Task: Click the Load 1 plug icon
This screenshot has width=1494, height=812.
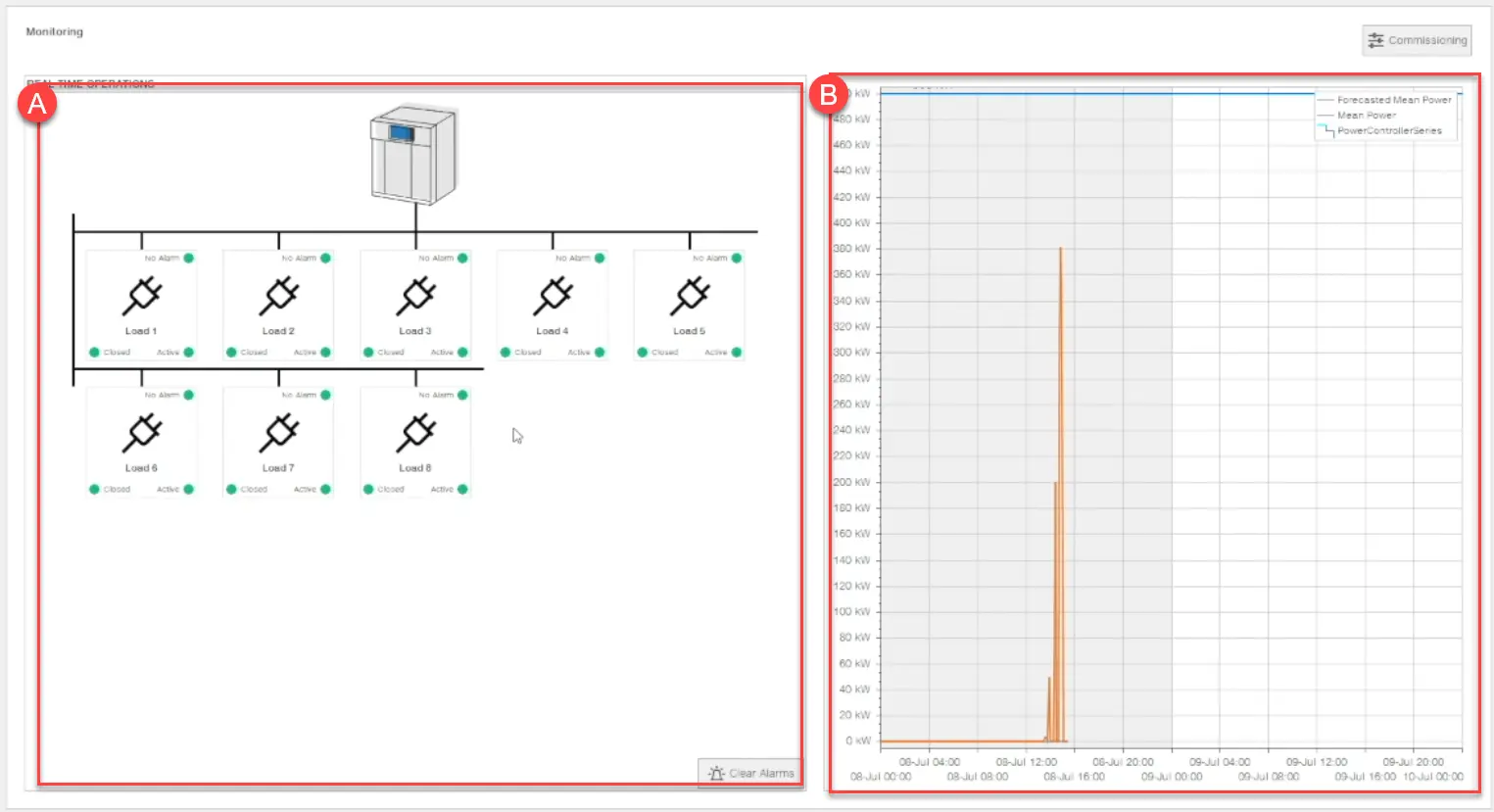Action: pos(142,296)
